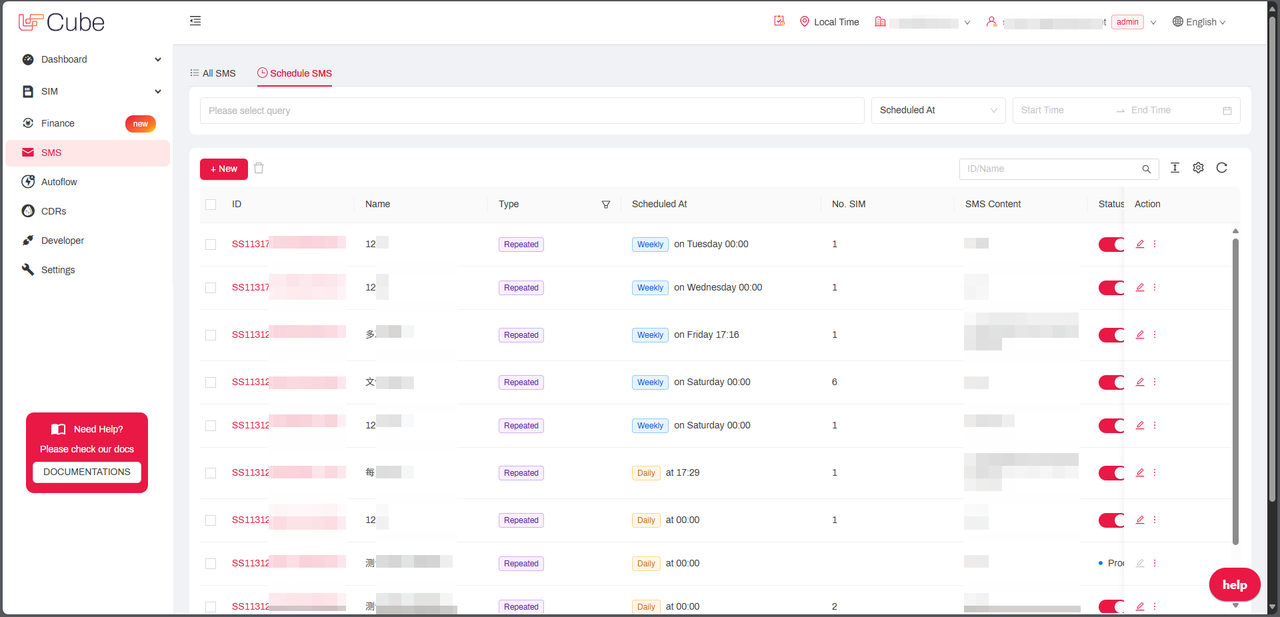Open Autoflow in the sidebar
The image size is (1280, 617).
[x=59, y=182]
